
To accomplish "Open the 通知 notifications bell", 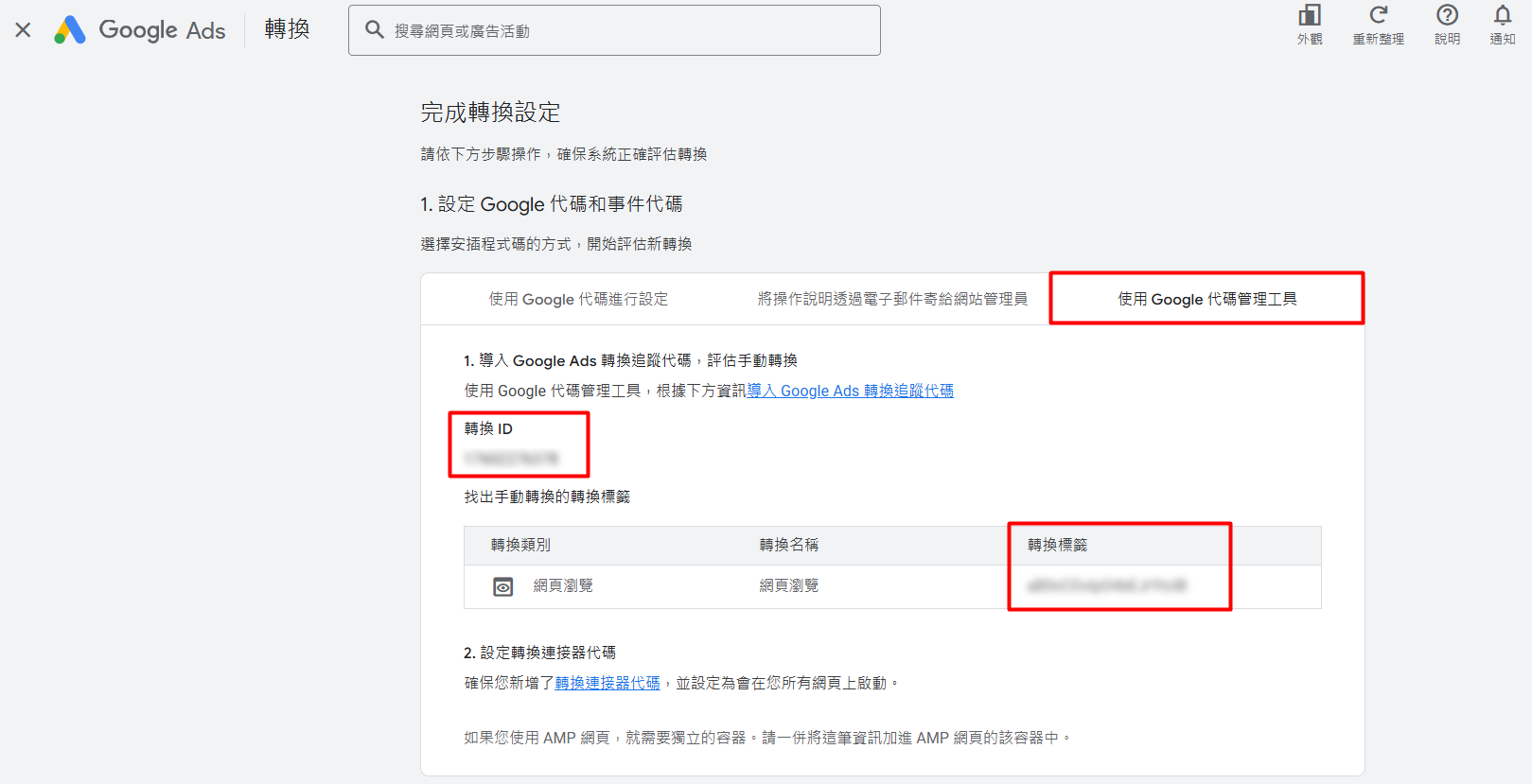I will [x=1503, y=16].
